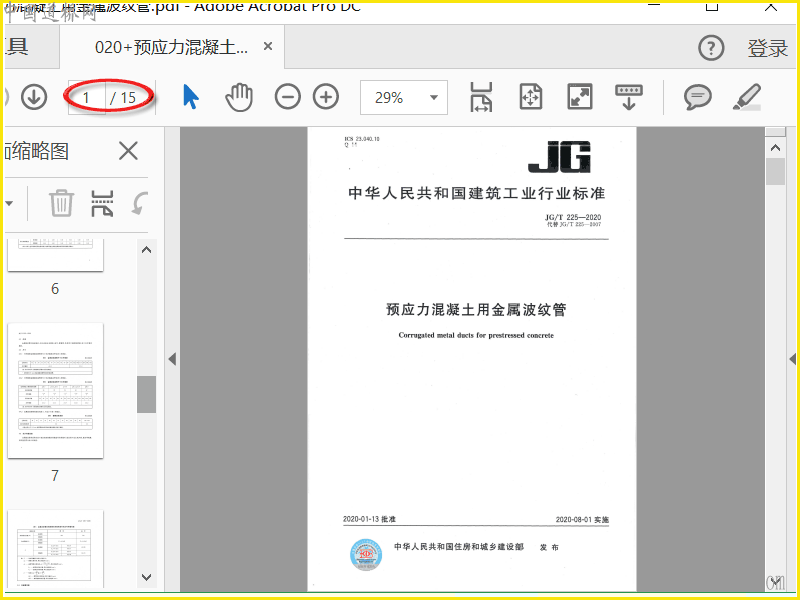Click the 2020-08-01 实施 date text

[x=582, y=519]
